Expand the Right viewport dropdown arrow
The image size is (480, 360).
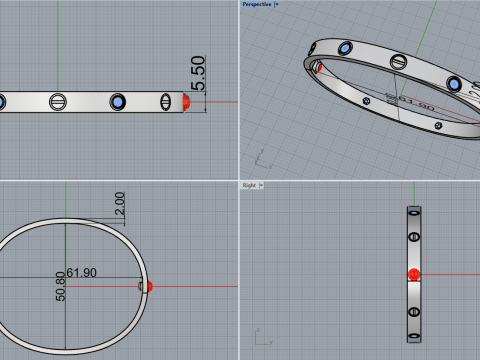261,185
